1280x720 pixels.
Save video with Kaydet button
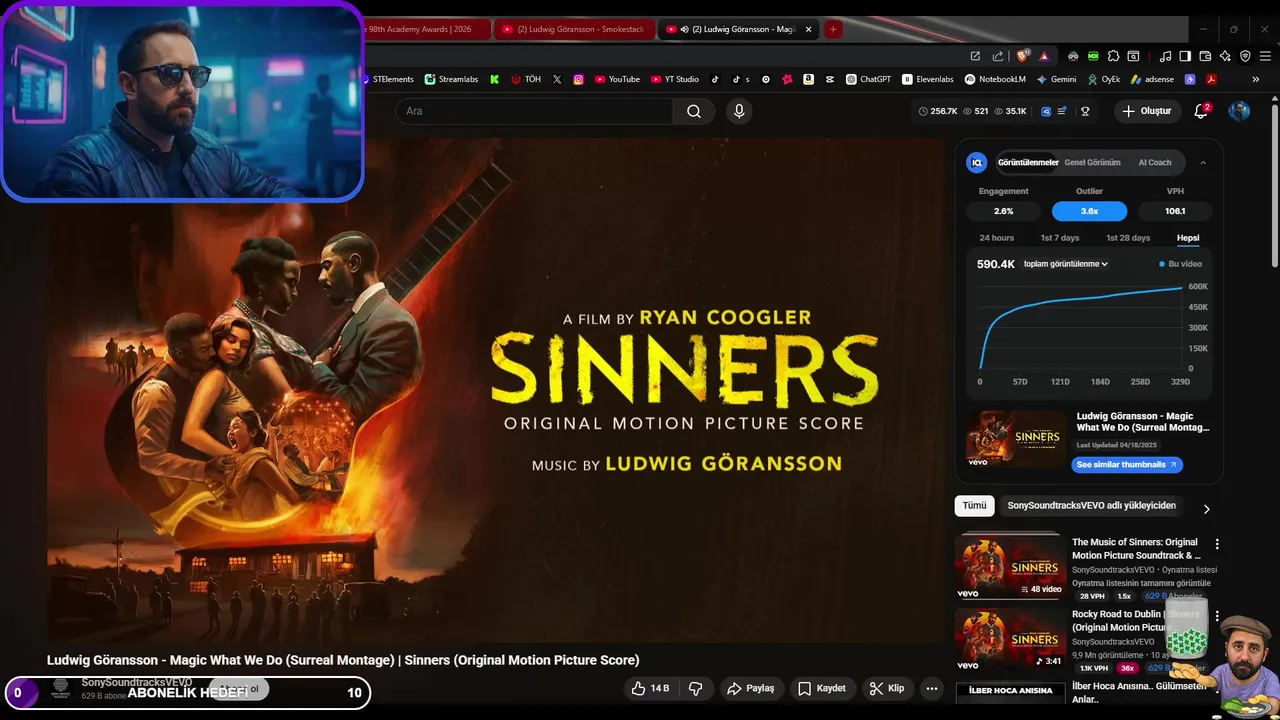tap(821, 688)
